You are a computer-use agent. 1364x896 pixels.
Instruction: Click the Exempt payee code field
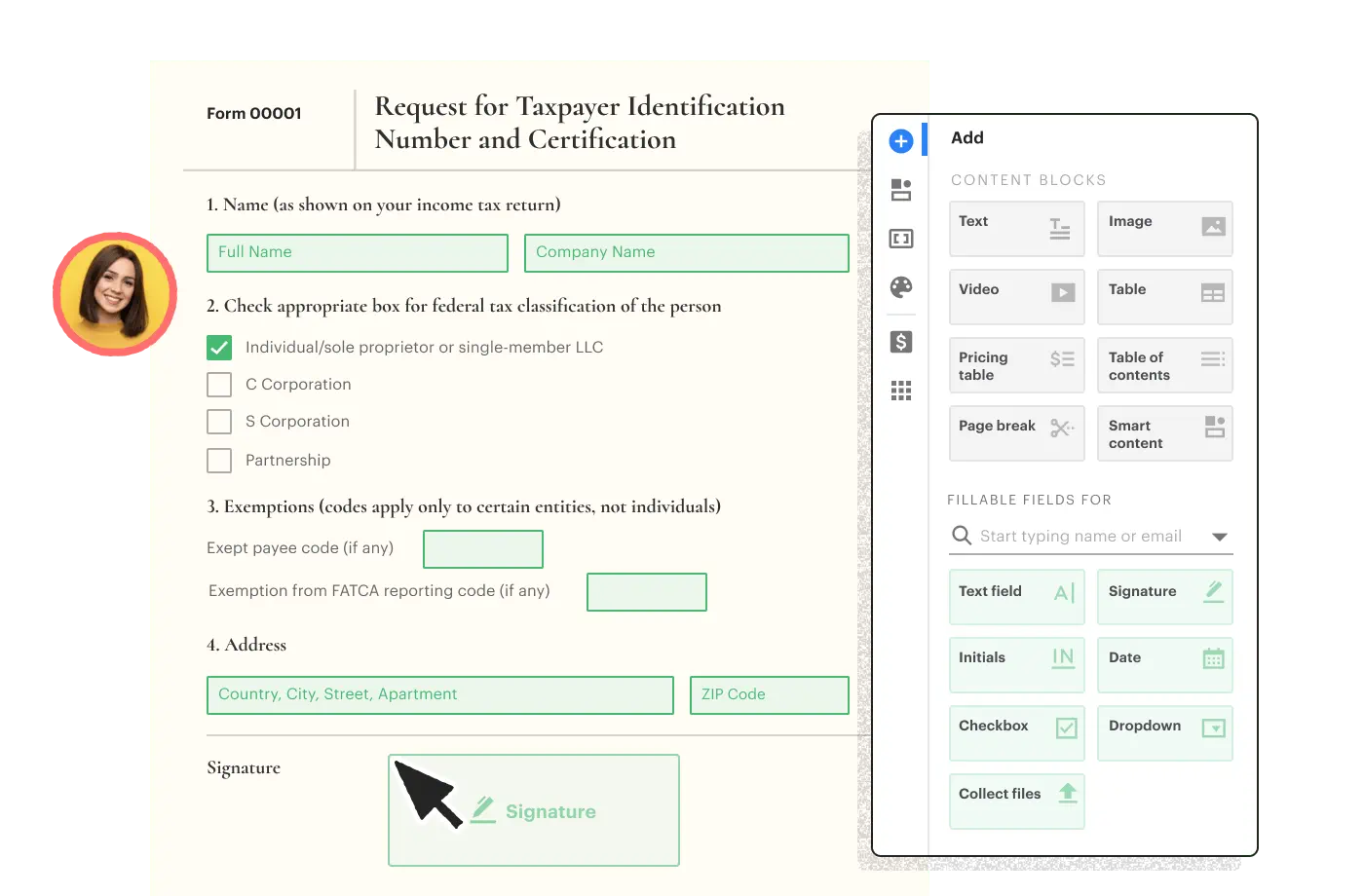click(483, 549)
